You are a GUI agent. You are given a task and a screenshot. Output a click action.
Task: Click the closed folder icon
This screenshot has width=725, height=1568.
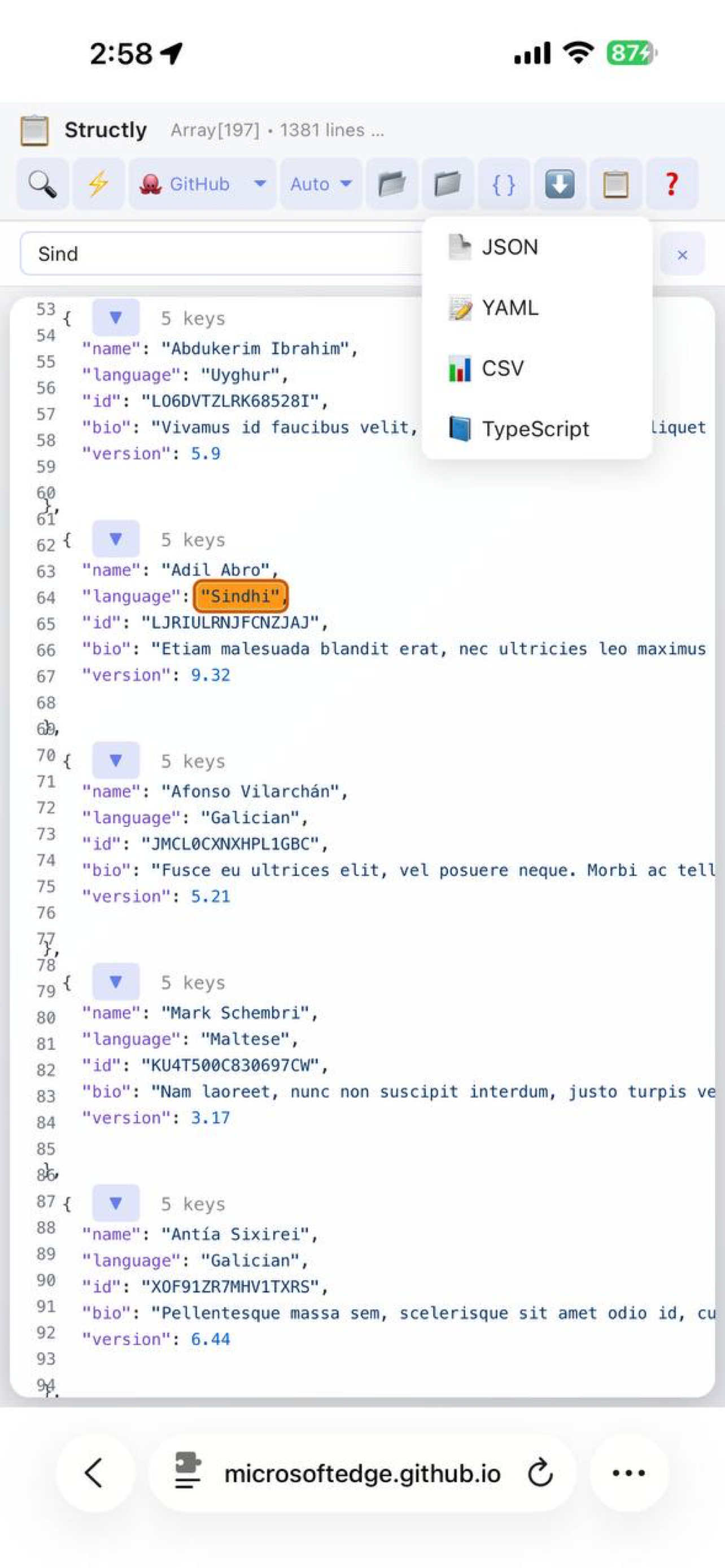[x=447, y=184]
